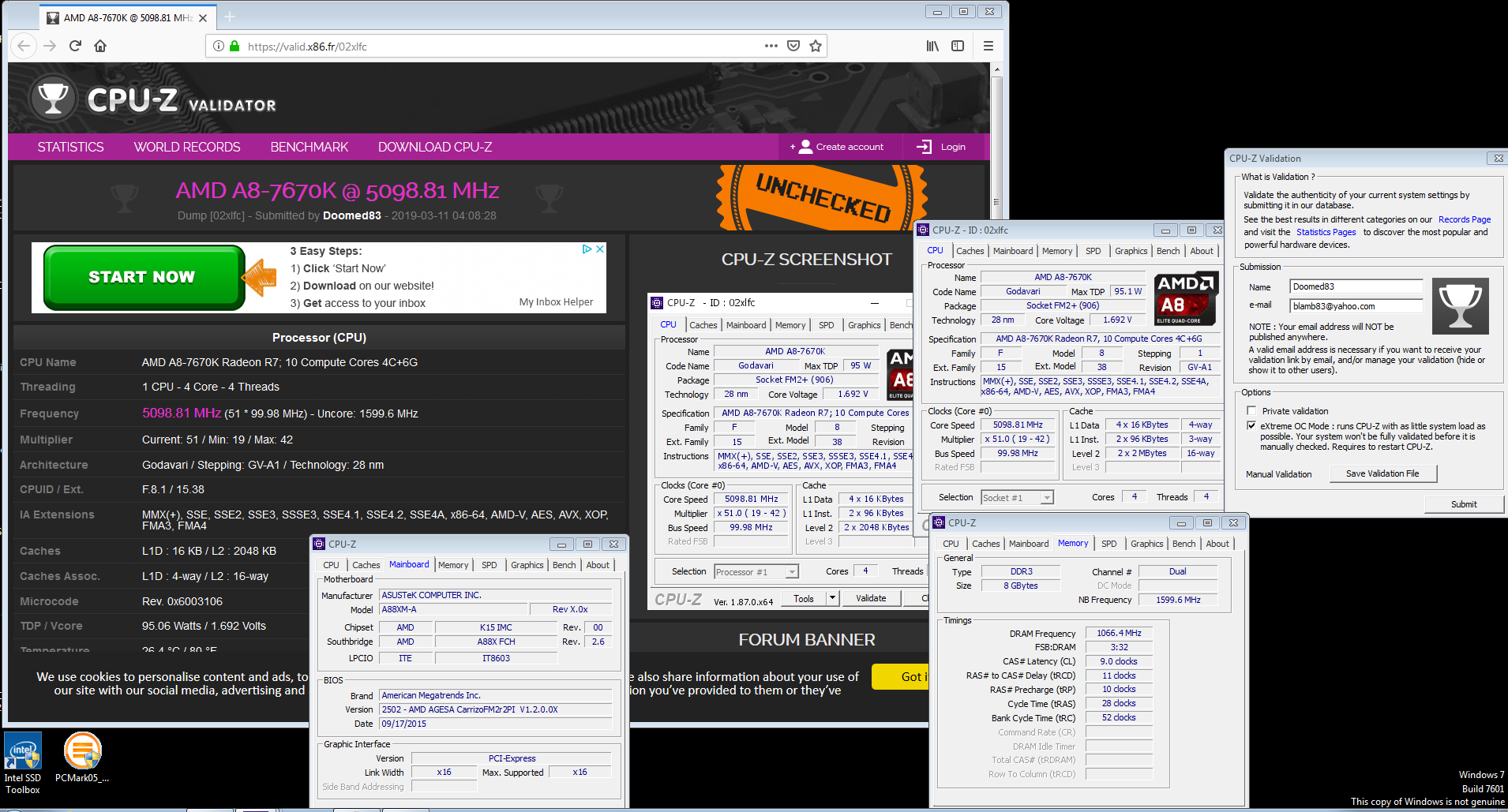Show site information icon in address bar
The image size is (1508, 812).
[219, 46]
